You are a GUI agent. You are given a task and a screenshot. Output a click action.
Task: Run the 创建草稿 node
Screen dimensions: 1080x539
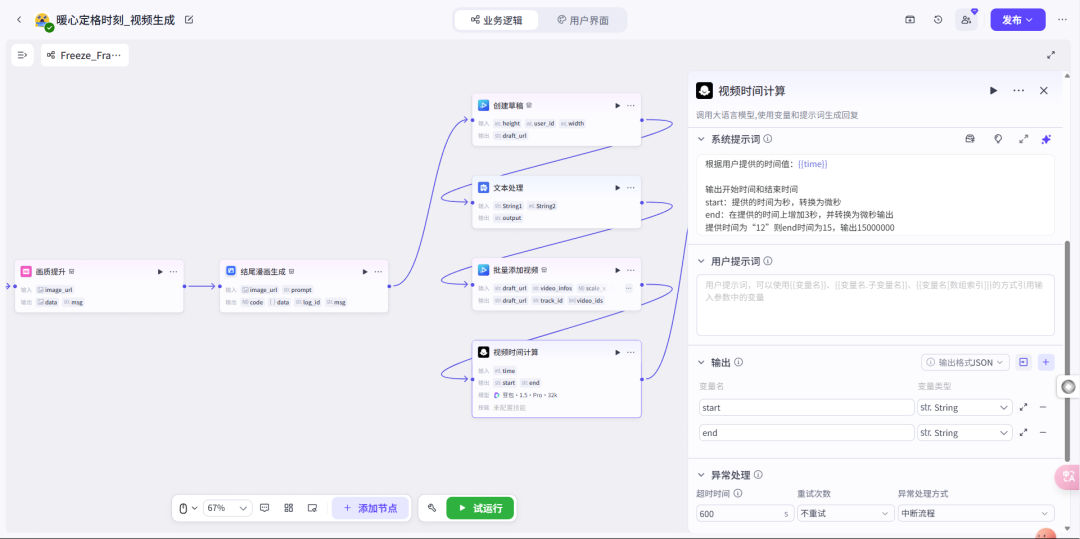(618, 105)
